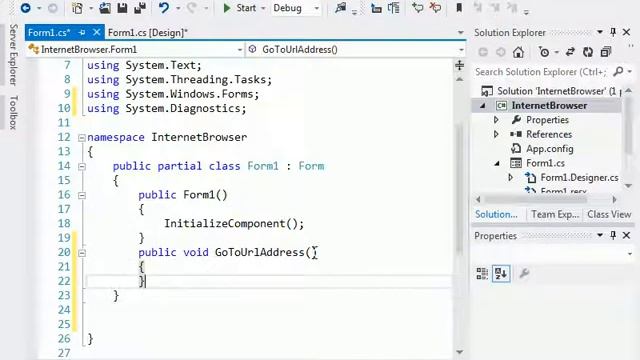
Task: Switch to the Form1.cs* code tab
Action: pyautogui.click(x=49, y=32)
